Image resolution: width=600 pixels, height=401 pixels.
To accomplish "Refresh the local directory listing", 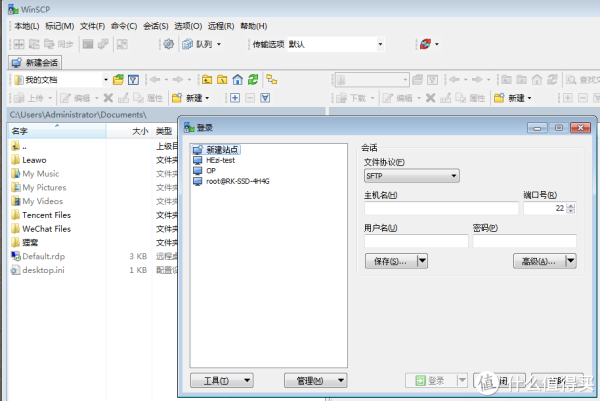I will [x=254, y=79].
